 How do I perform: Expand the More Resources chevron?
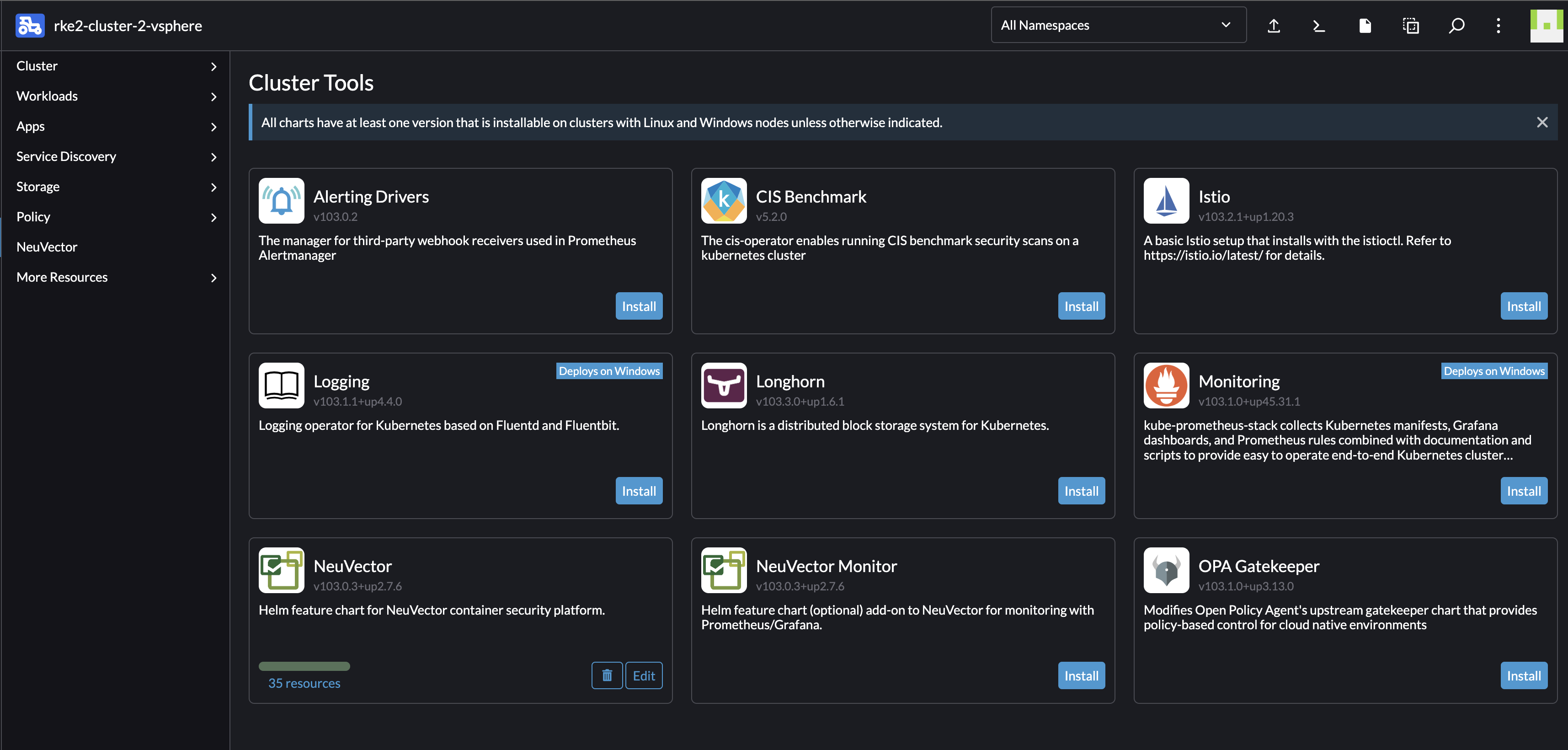pyautogui.click(x=213, y=278)
